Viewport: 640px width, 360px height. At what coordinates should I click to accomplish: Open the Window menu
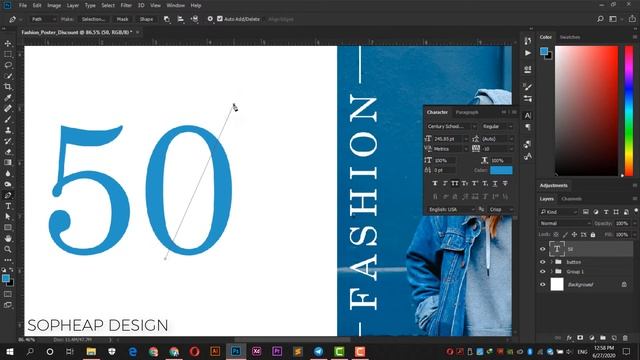[176, 5]
